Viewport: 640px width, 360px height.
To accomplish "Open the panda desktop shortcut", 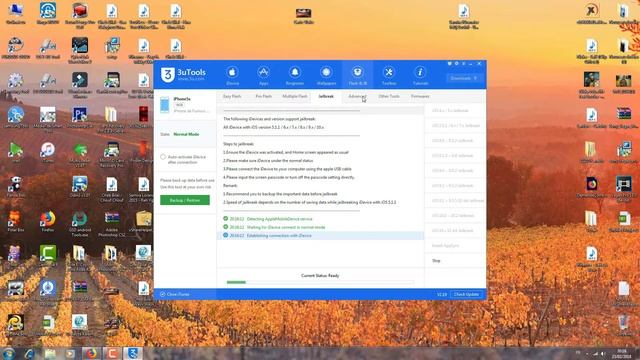I will click(16, 187).
